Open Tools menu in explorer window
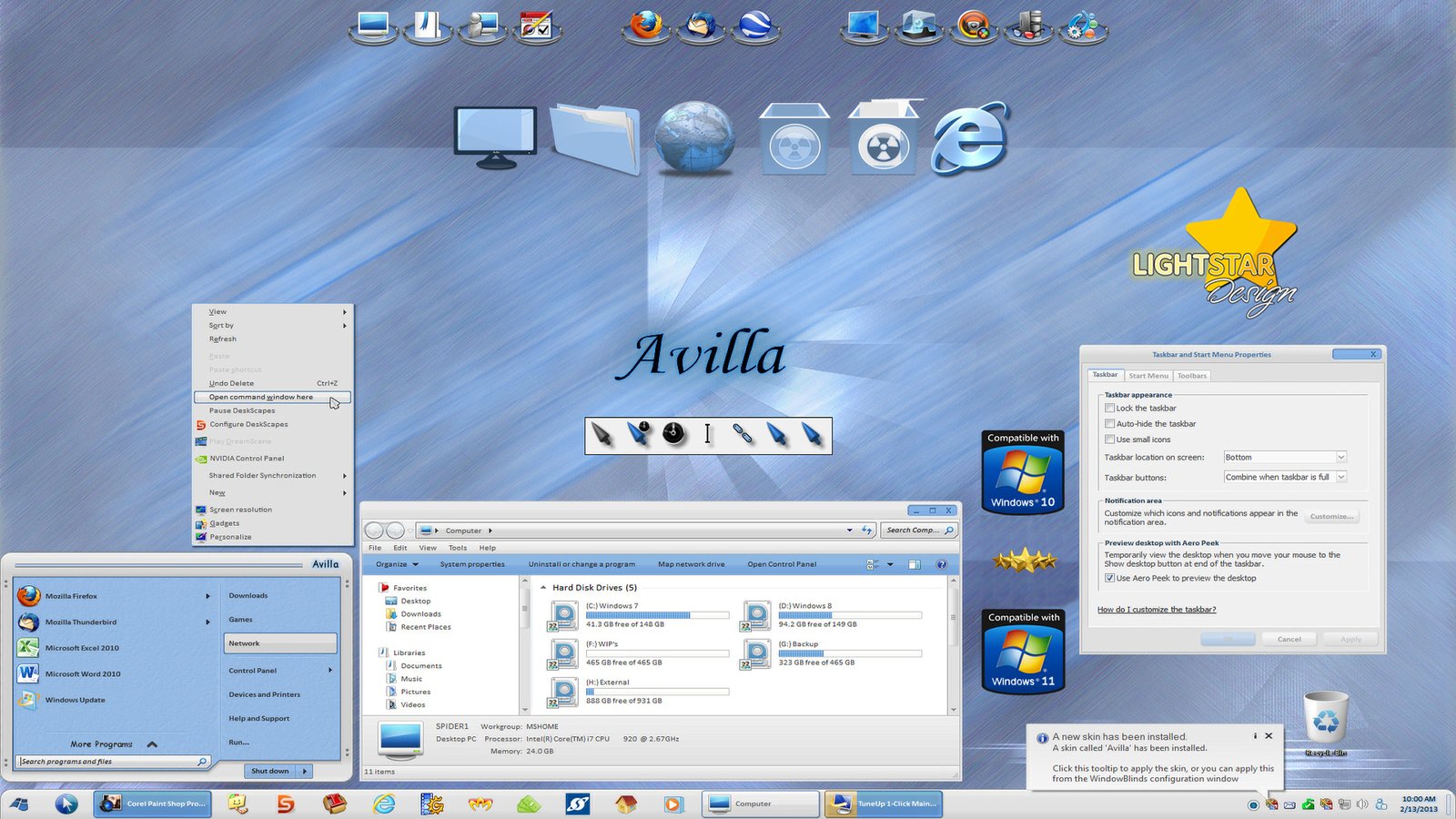1456x819 pixels. click(458, 548)
